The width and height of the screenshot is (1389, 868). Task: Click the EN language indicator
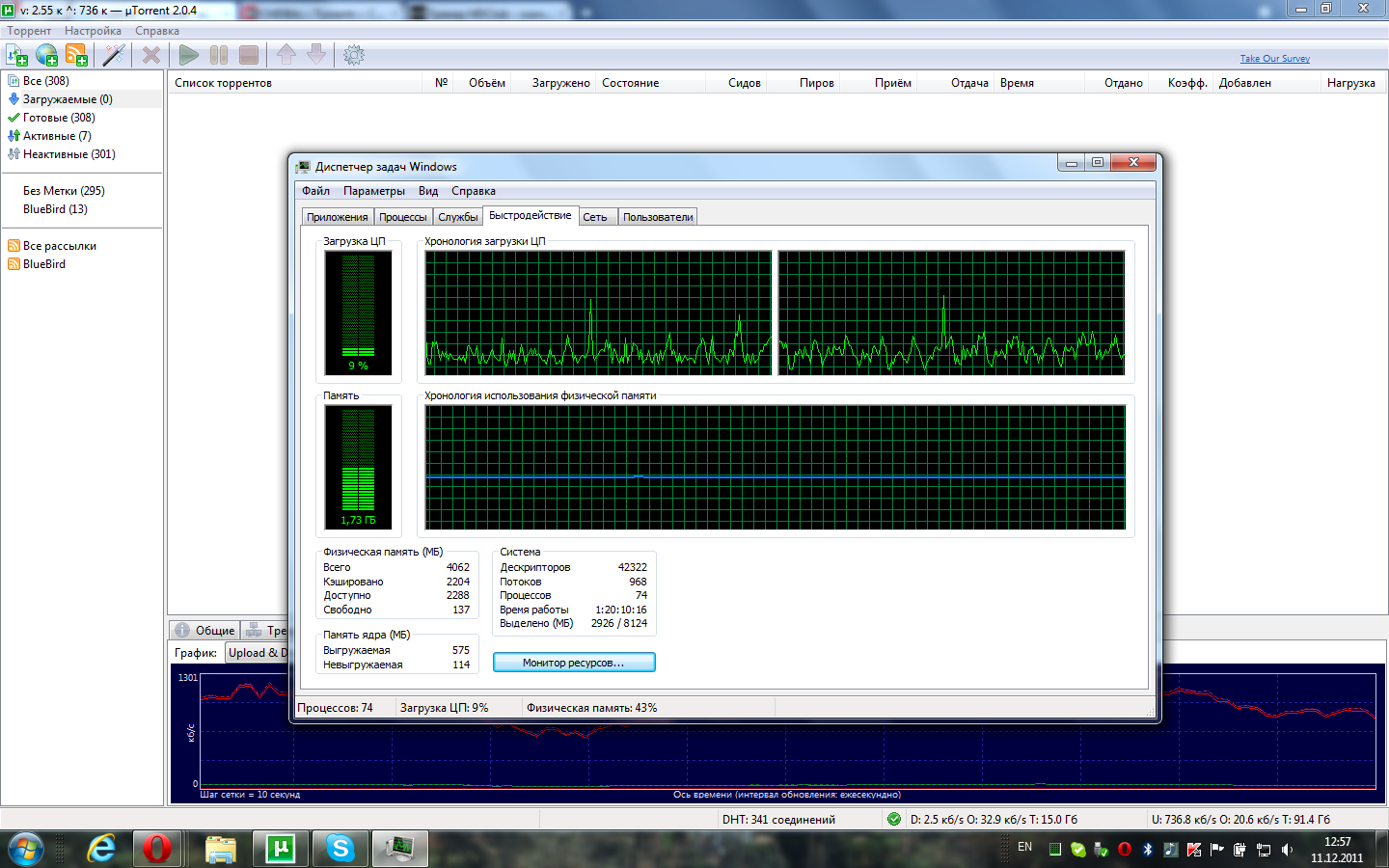tap(1024, 847)
